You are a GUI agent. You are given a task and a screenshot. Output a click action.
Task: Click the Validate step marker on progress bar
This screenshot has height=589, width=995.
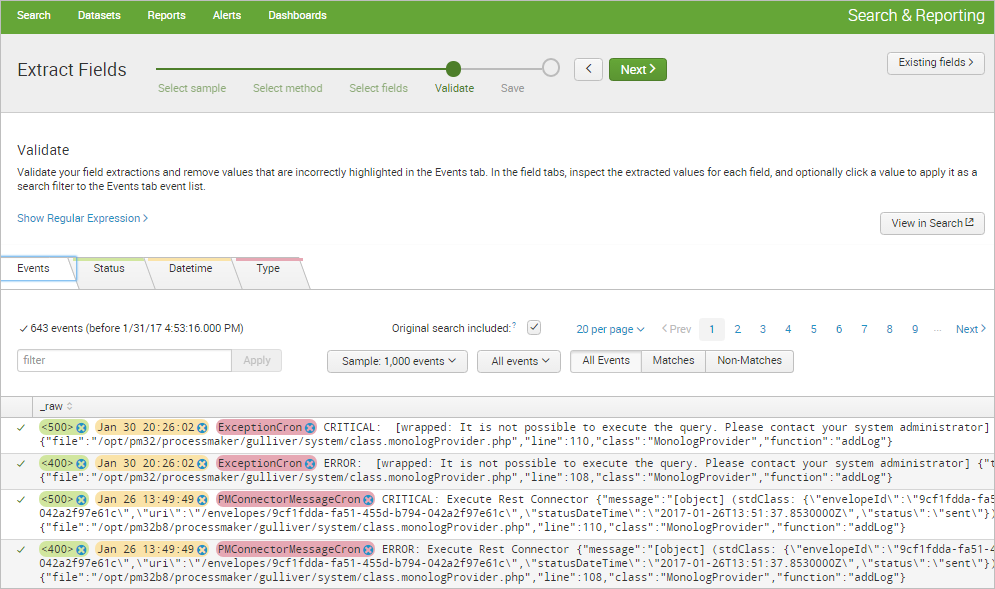point(453,68)
